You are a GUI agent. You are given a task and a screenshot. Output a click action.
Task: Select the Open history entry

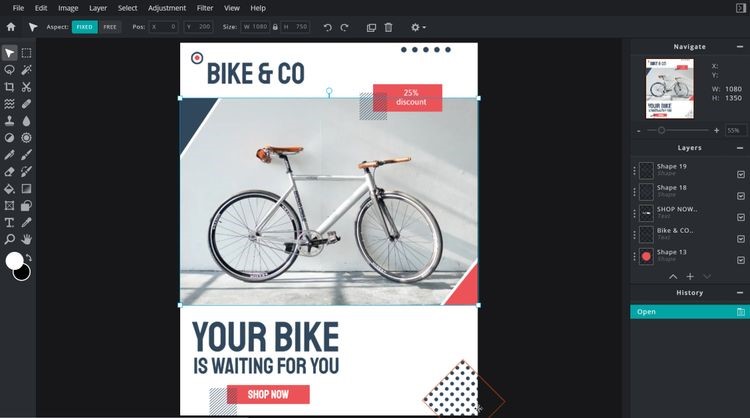click(x=690, y=312)
